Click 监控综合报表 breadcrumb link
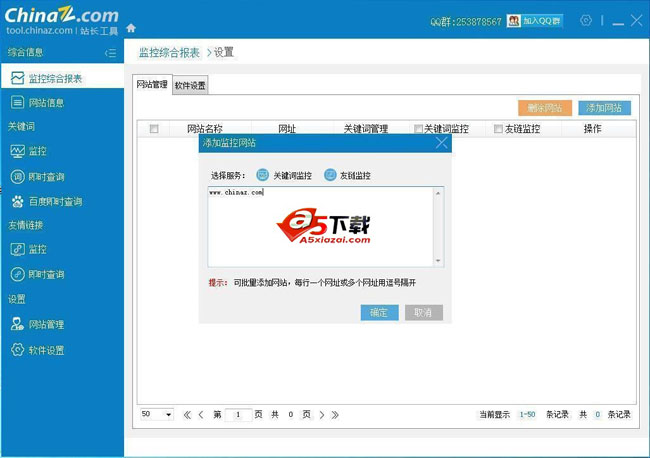 (x=169, y=53)
